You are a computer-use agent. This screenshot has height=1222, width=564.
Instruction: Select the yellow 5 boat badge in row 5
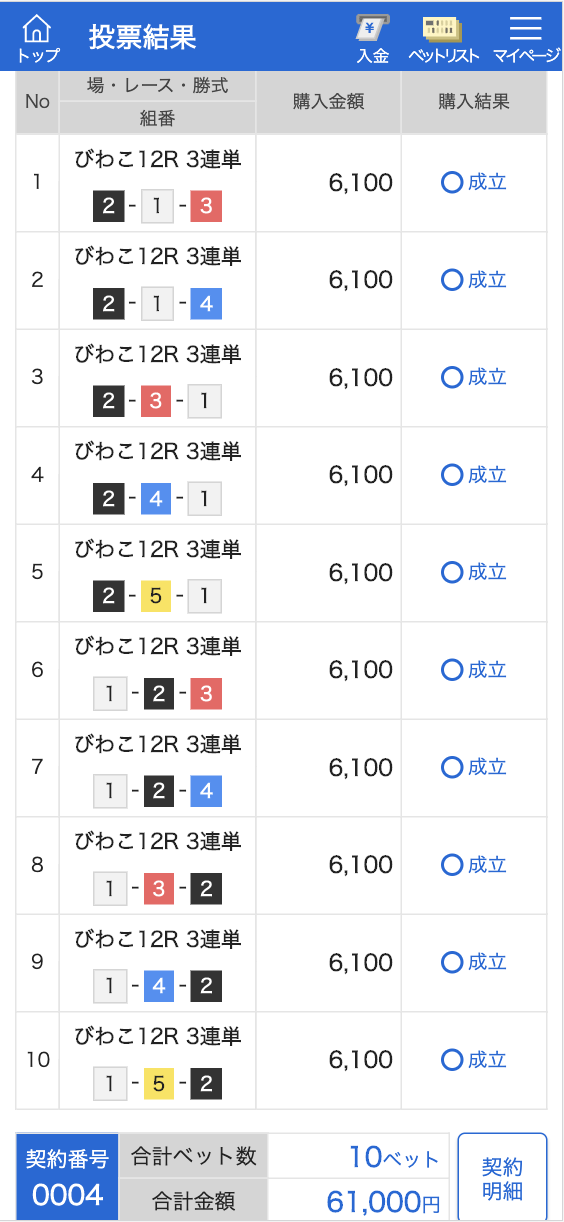(x=157, y=597)
